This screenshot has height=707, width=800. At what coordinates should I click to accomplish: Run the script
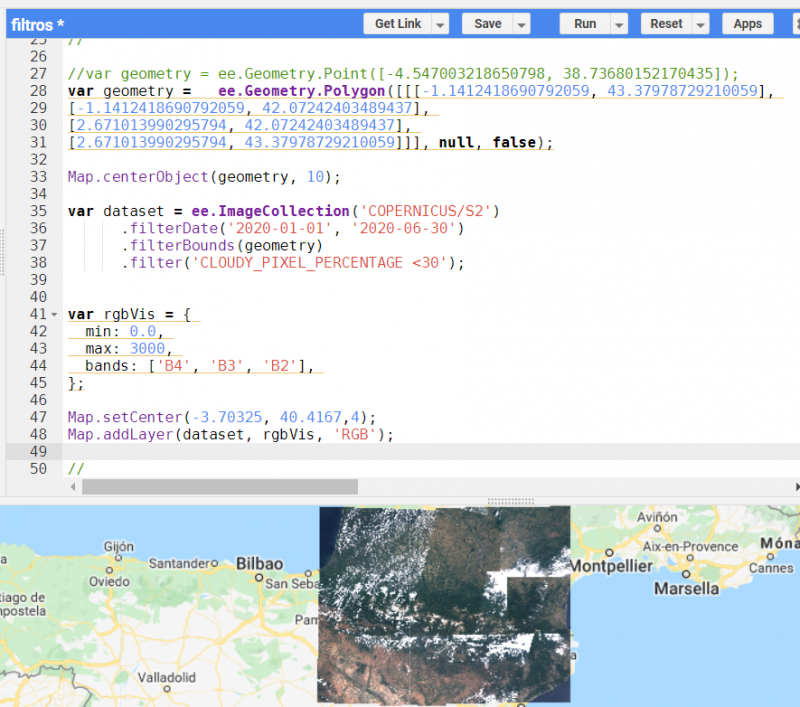point(587,23)
